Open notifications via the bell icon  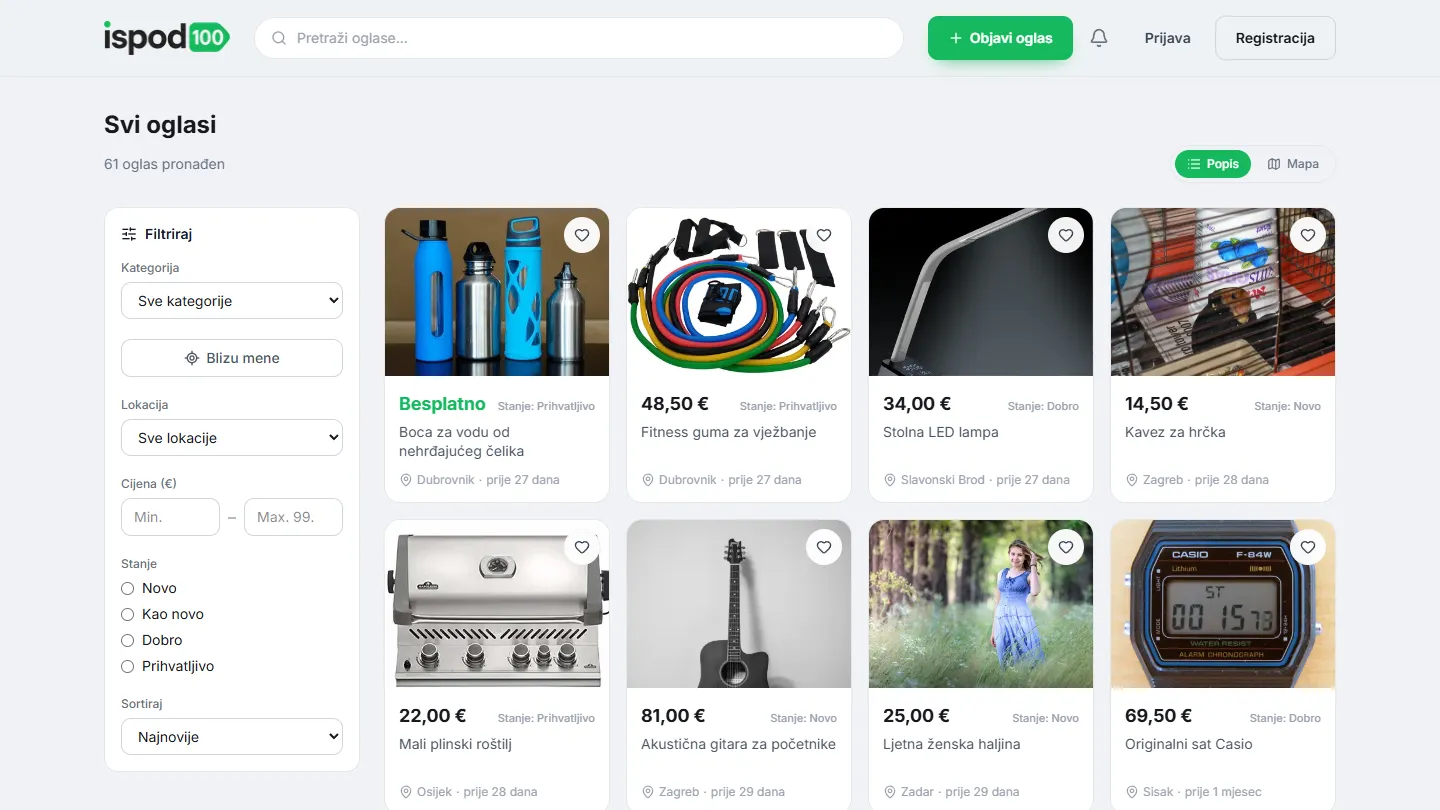(x=1099, y=38)
